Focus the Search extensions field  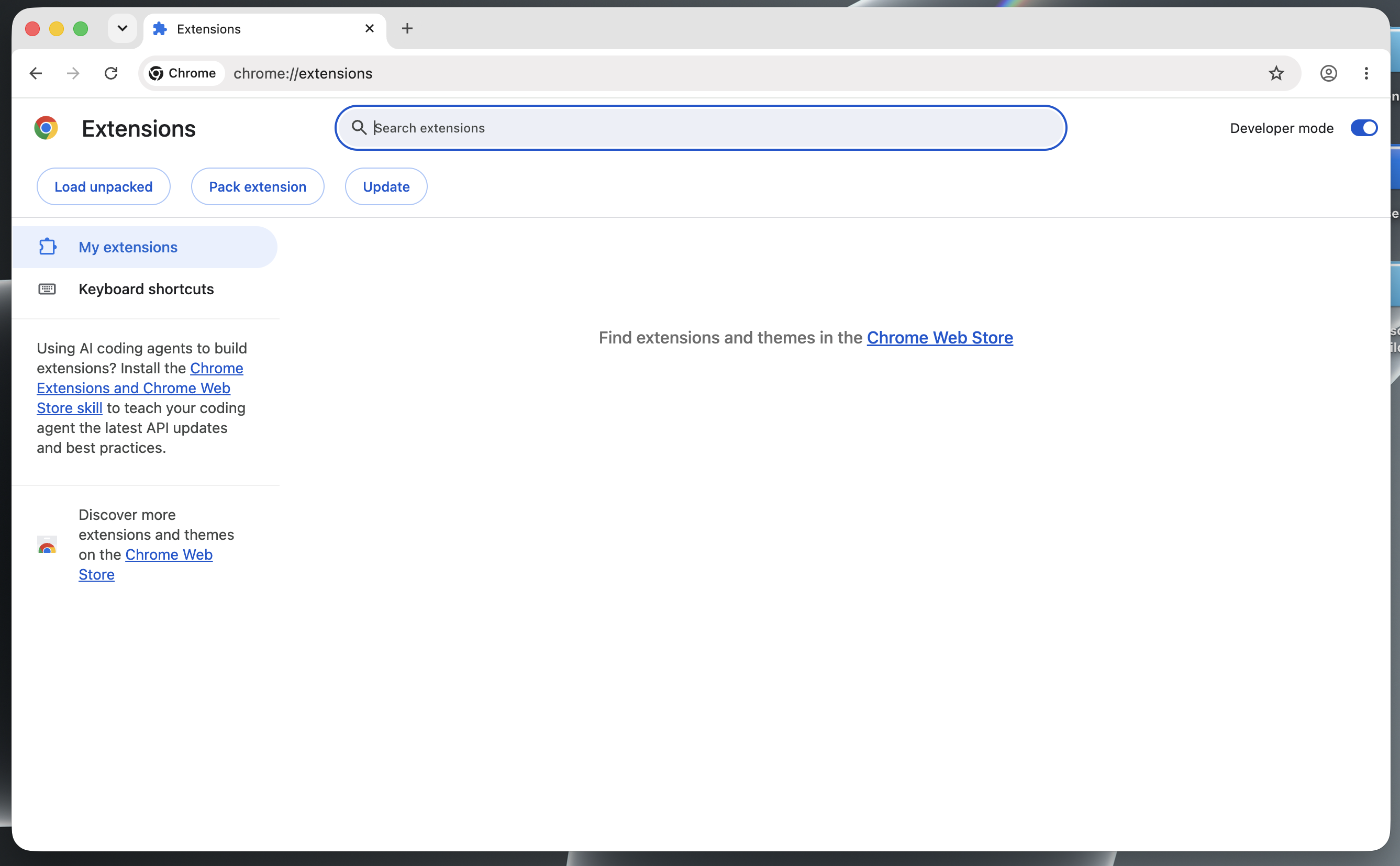pyautogui.click(x=701, y=128)
